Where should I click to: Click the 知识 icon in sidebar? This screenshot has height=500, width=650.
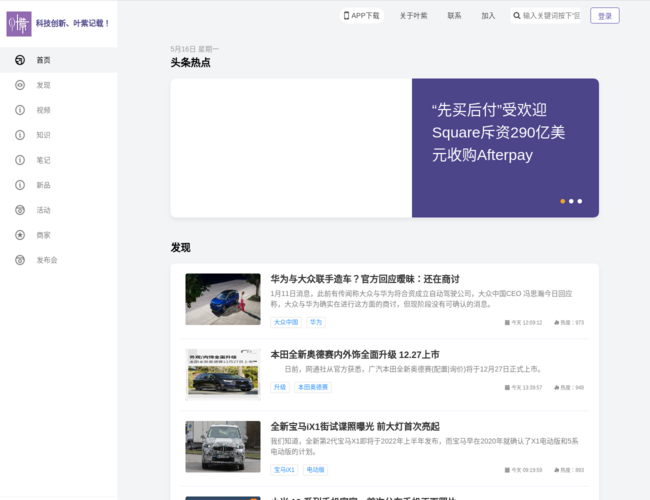(x=20, y=135)
